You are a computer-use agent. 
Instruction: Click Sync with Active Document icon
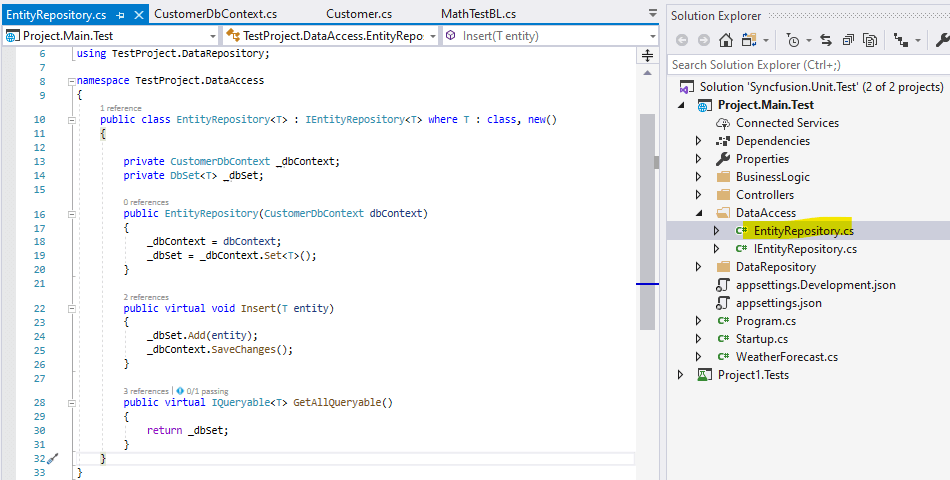(x=826, y=40)
